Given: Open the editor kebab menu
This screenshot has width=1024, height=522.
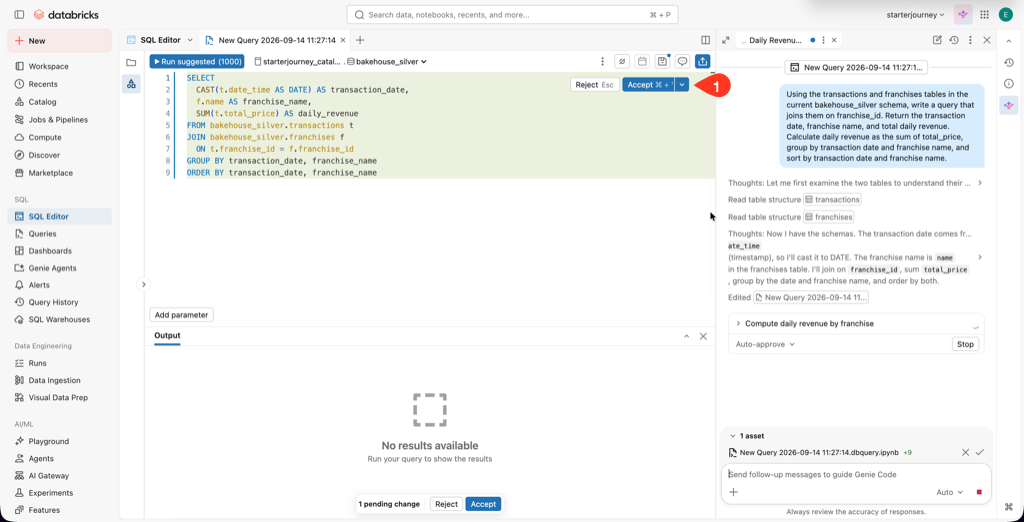Looking at the screenshot, I should coord(602,61).
